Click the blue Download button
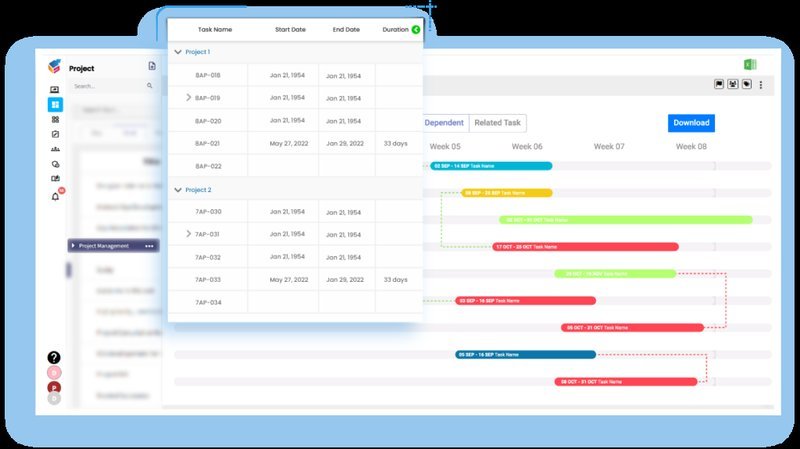This screenshot has width=800, height=449. click(691, 123)
